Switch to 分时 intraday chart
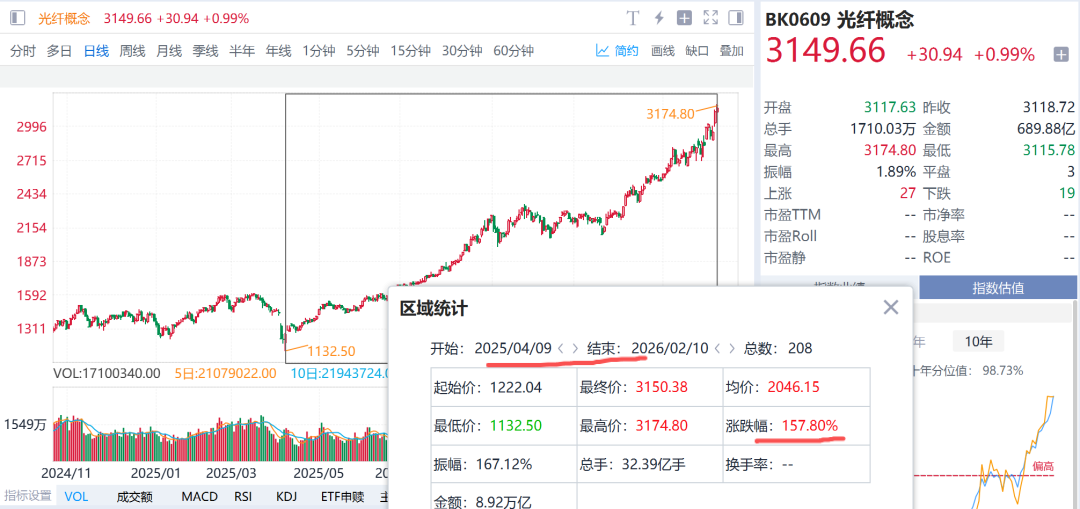This screenshot has width=1080, height=509. 23,51
